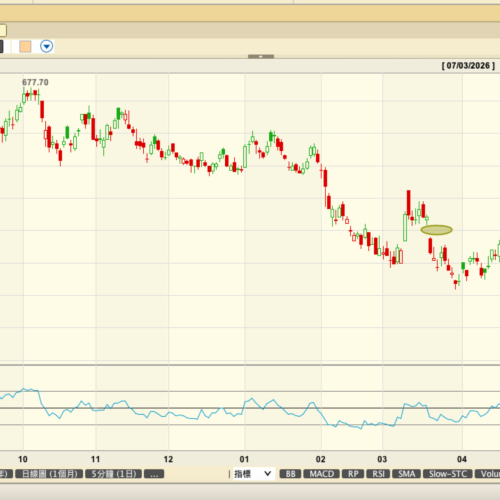
Task: Select the Slow-STC indicator
Action: 448,474
